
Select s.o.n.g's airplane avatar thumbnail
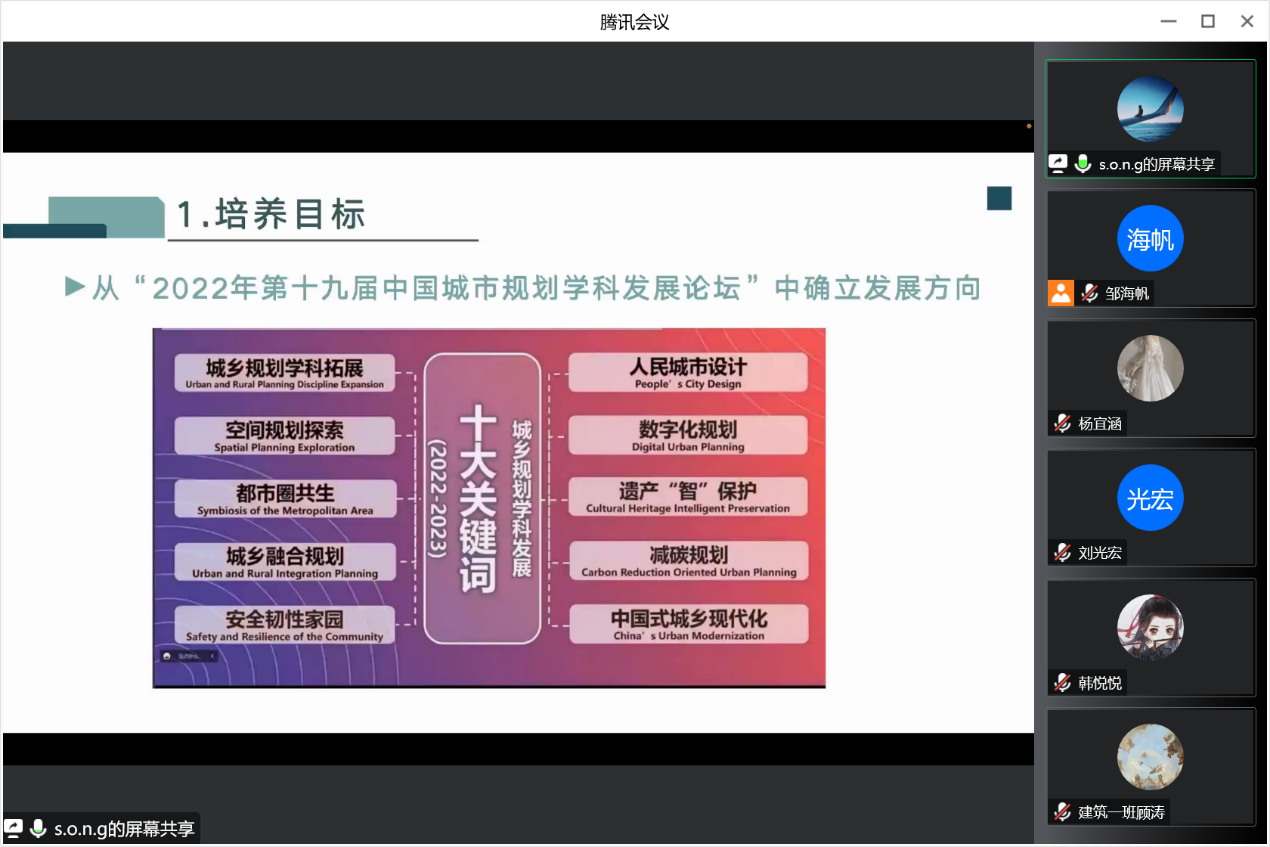pos(1150,109)
